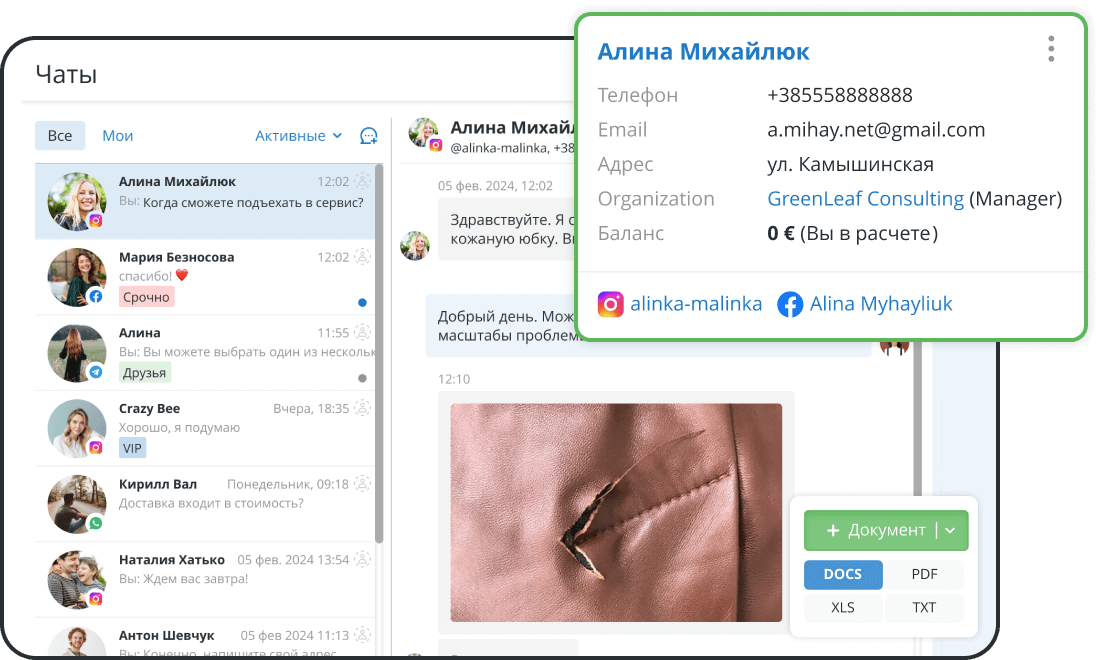Select the DOCS format option
Screen dimensions: 1100x660
tap(843, 574)
